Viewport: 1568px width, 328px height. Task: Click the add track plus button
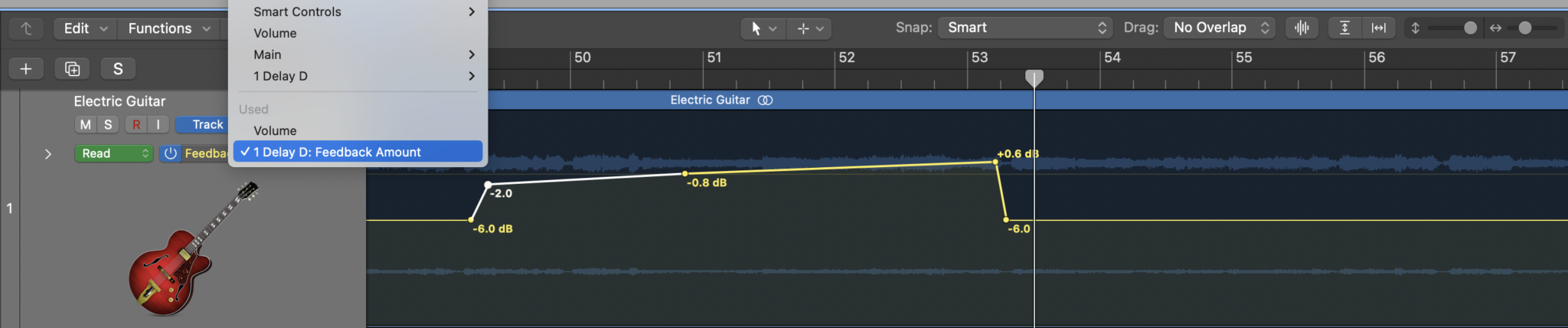tap(26, 69)
